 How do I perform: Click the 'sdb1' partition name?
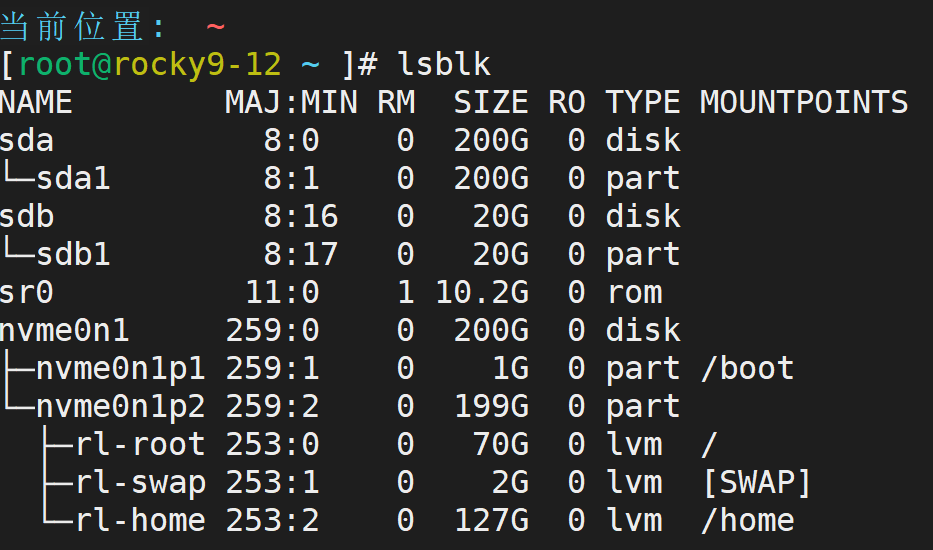[73, 254]
